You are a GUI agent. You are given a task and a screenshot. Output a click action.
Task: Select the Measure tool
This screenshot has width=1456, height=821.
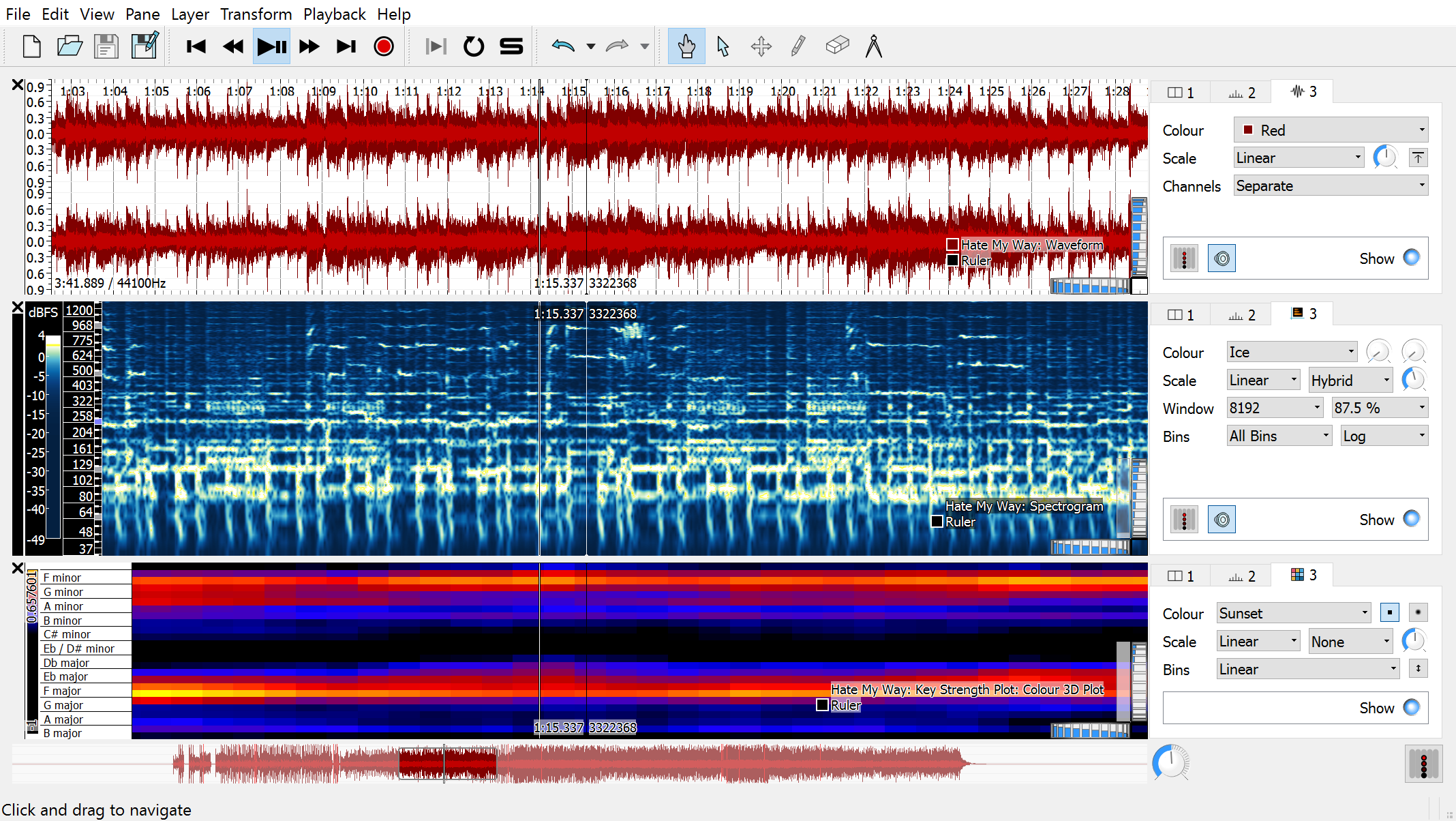tap(875, 46)
